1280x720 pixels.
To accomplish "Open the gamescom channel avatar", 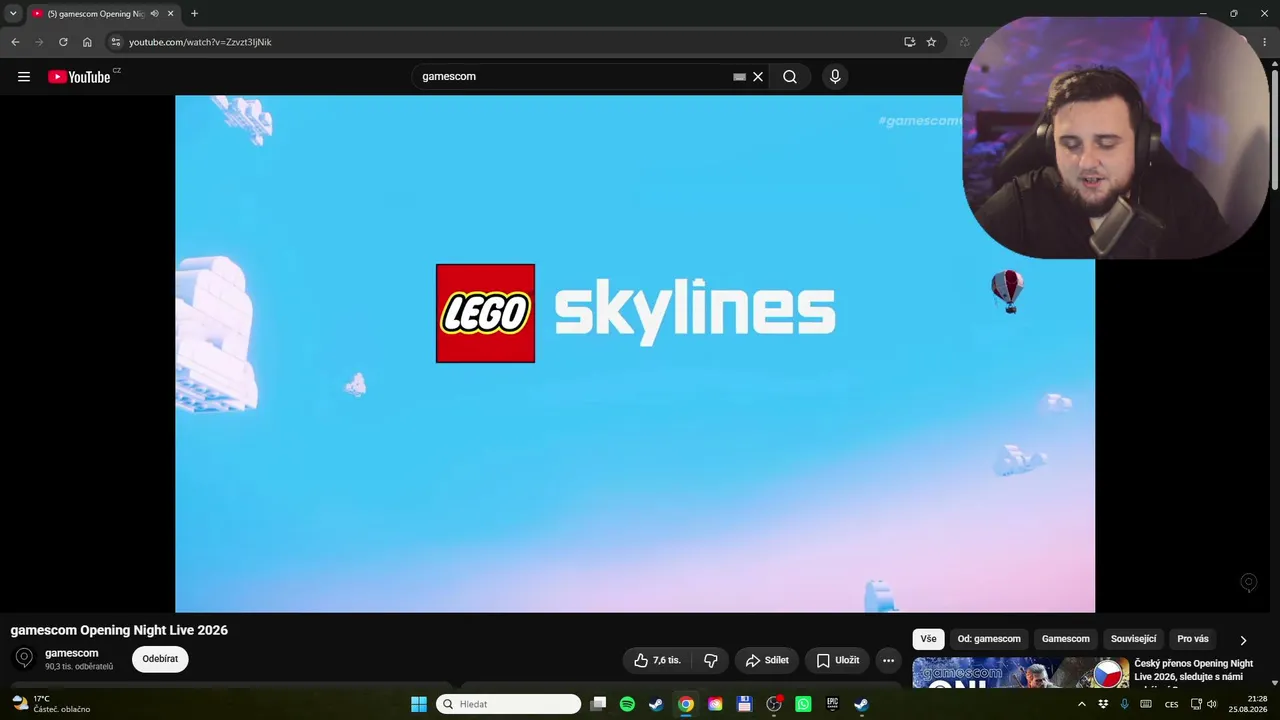I will [x=25, y=658].
